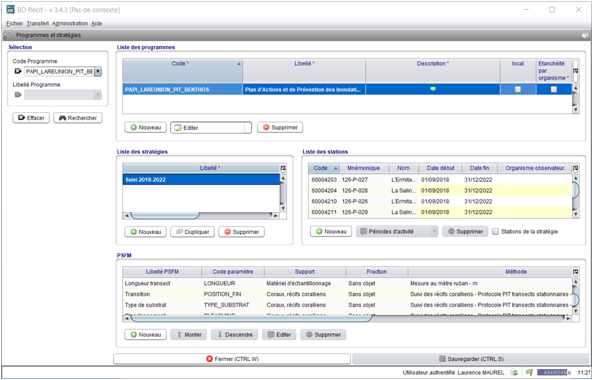Click horizontal scrollbar of Liste des stratégies
The height and width of the screenshot is (380, 593).
[x=165, y=216]
